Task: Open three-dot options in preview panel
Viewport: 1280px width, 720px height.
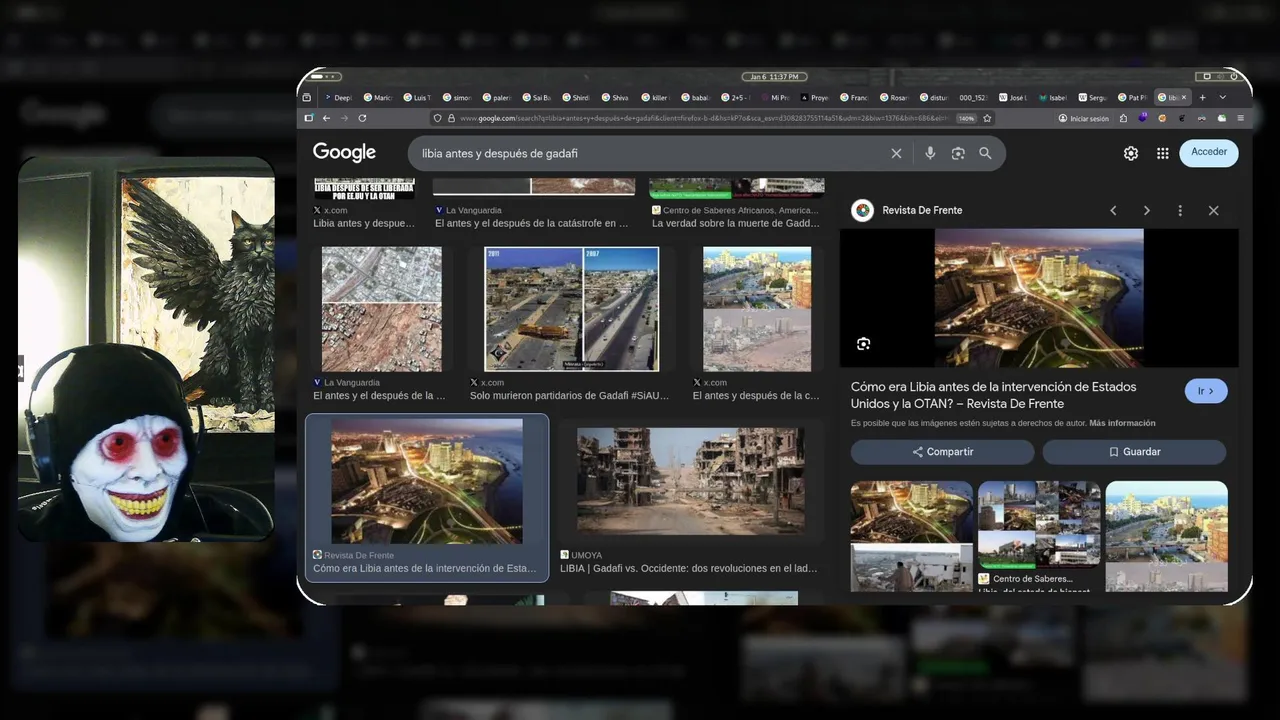Action: click(x=1180, y=210)
